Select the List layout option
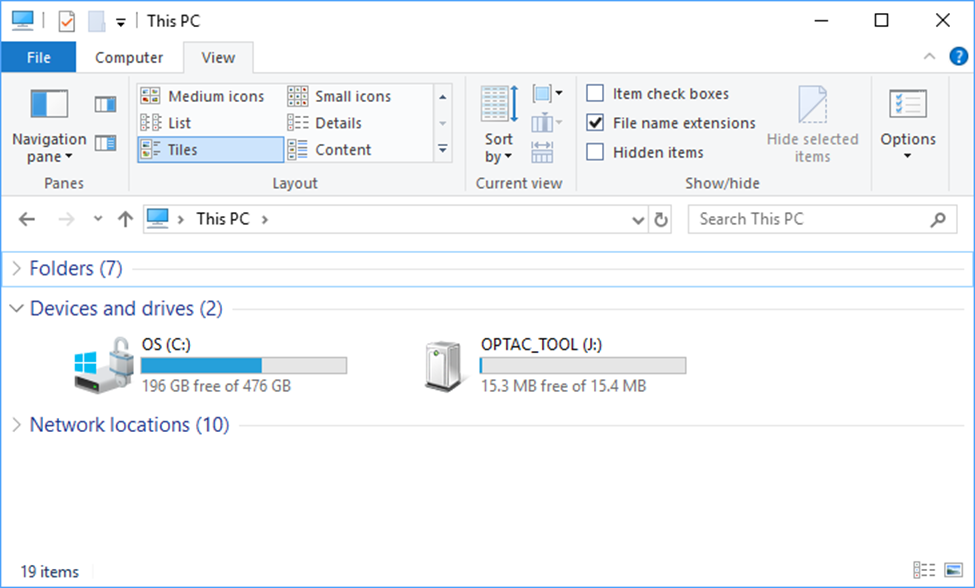The width and height of the screenshot is (975, 588). [x=198, y=122]
